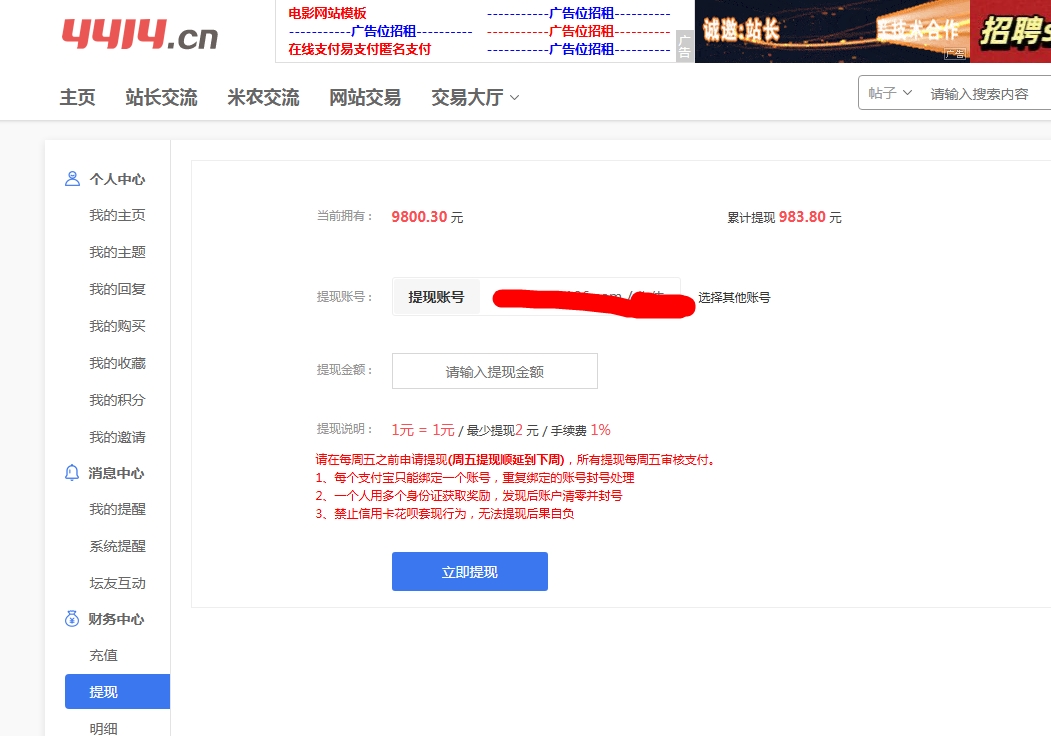Open the 帖子 search type dropdown

click(890, 93)
